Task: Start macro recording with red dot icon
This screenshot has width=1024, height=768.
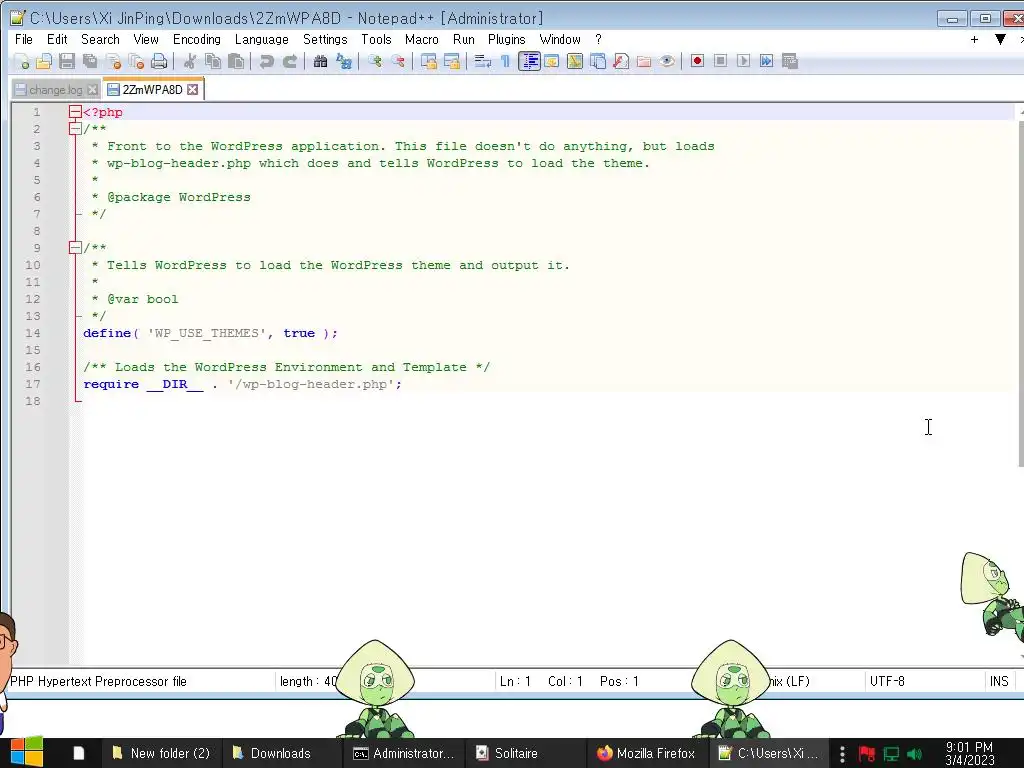Action: click(x=697, y=61)
